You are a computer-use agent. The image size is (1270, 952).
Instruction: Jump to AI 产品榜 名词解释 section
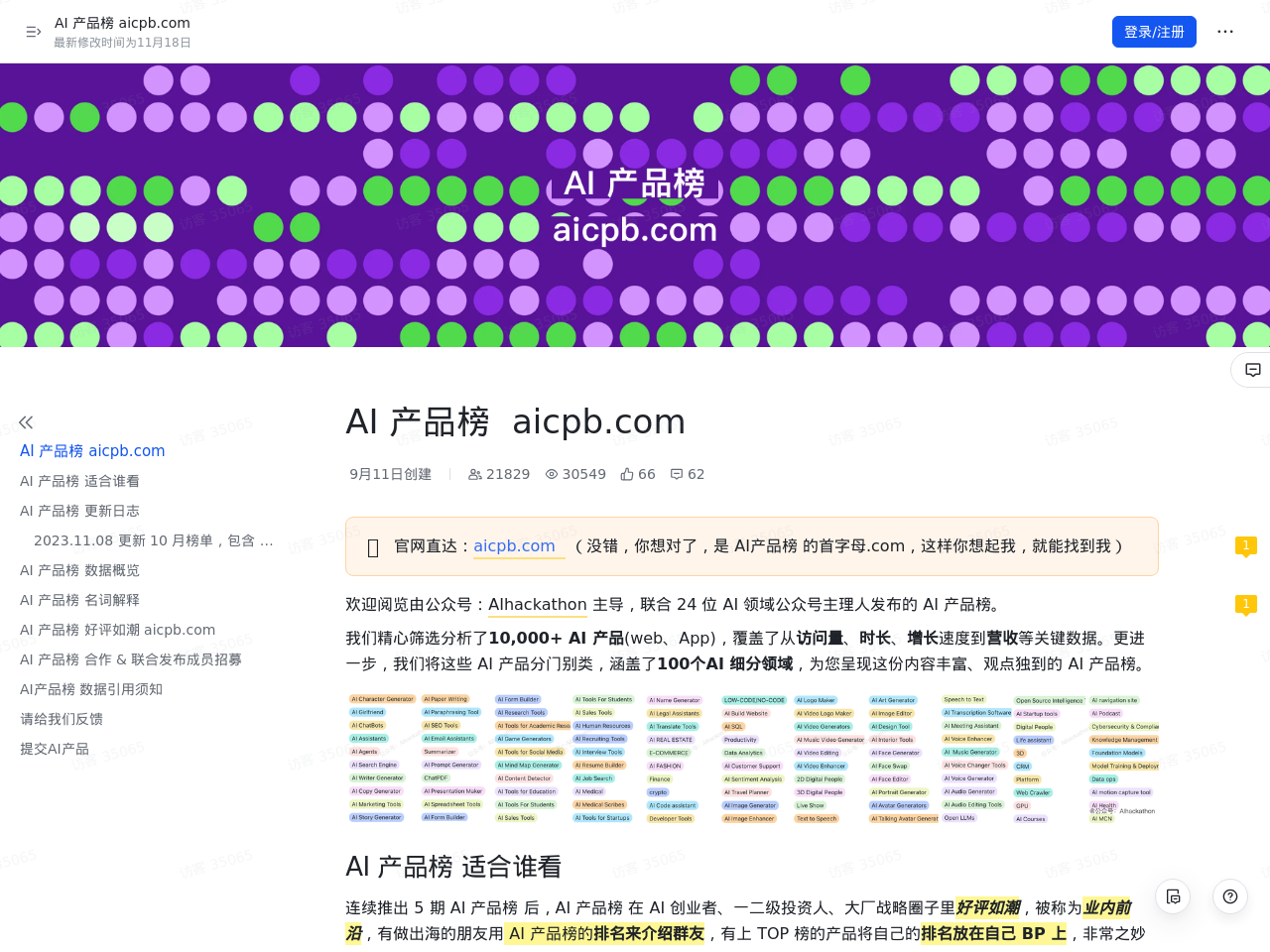[x=79, y=600]
